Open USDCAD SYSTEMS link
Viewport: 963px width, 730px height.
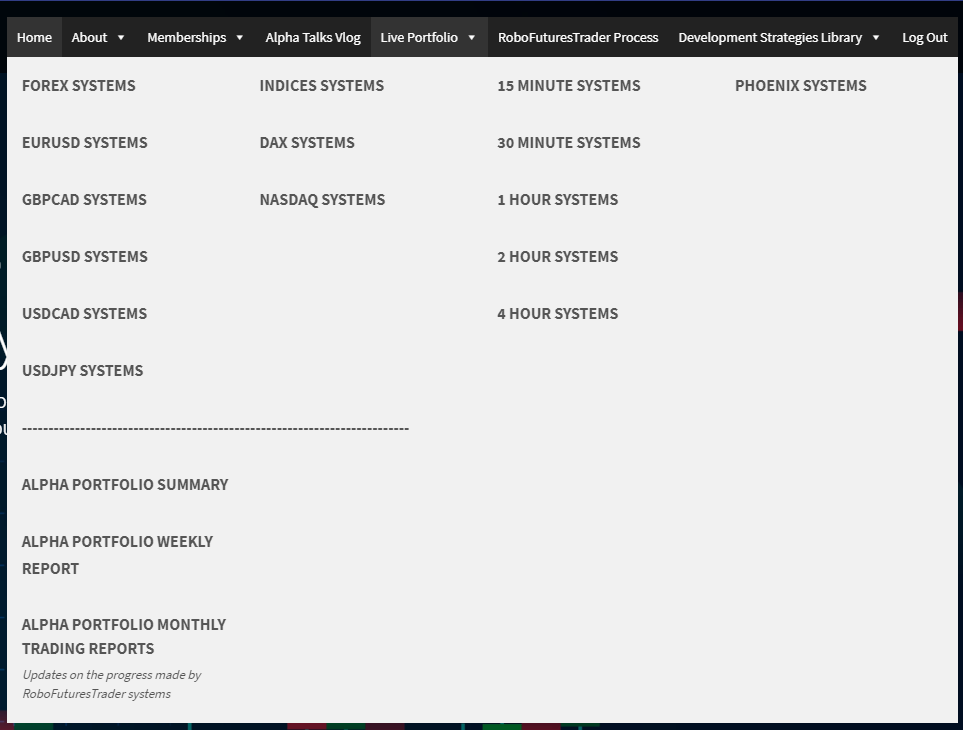85,314
